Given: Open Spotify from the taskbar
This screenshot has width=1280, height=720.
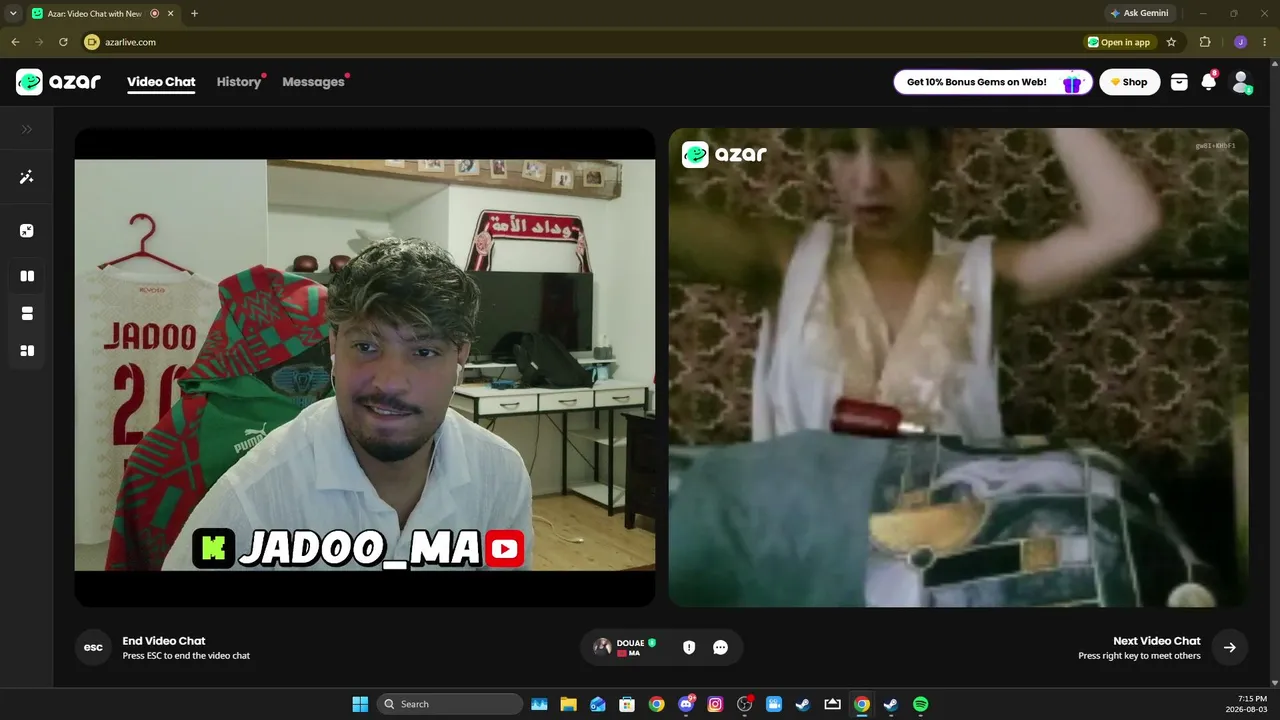Looking at the screenshot, I should 921,704.
